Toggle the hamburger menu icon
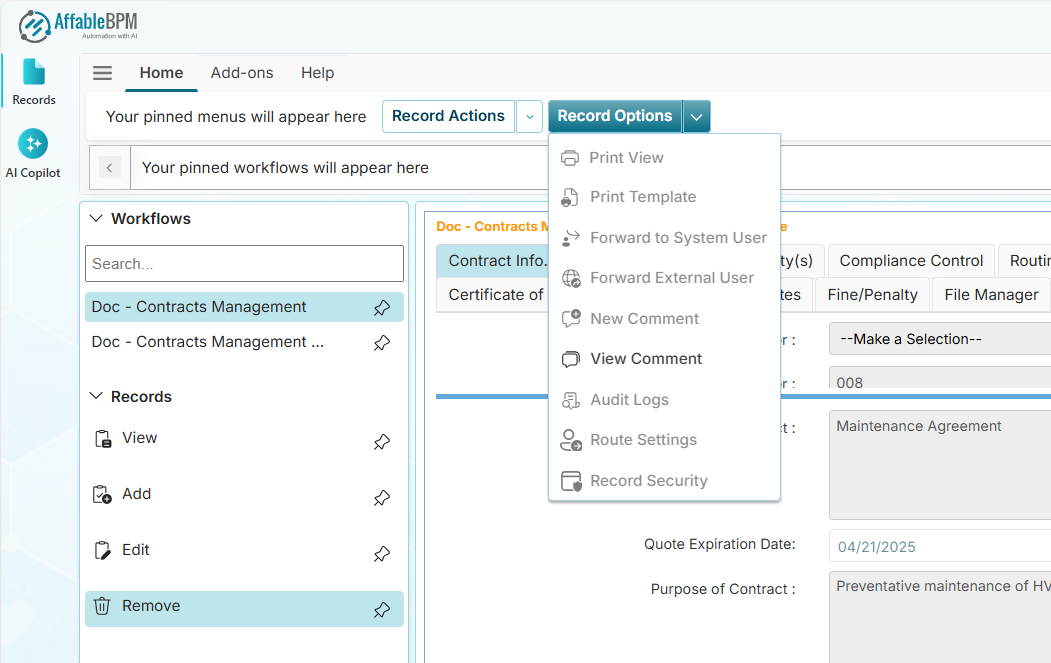1051x663 pixels. [102, 73]
